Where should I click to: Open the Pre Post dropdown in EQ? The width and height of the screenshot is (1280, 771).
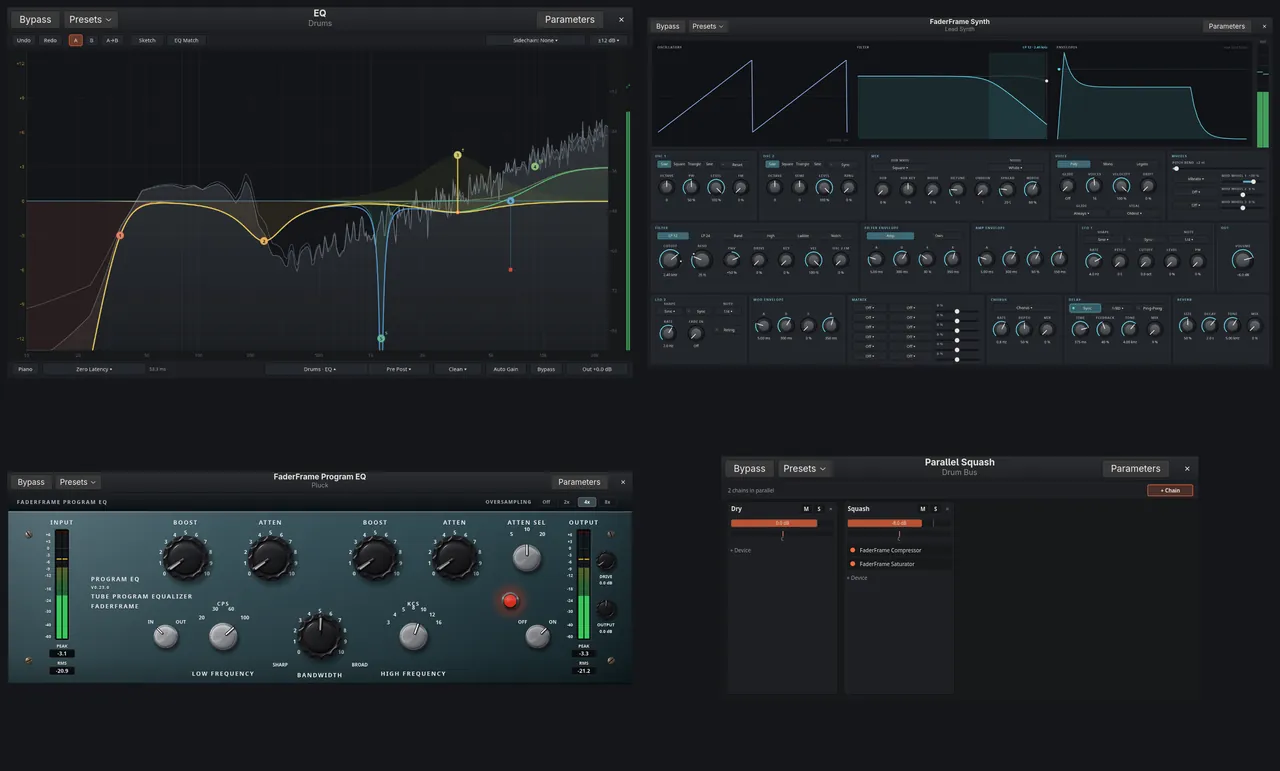click(x=399, y=369)
